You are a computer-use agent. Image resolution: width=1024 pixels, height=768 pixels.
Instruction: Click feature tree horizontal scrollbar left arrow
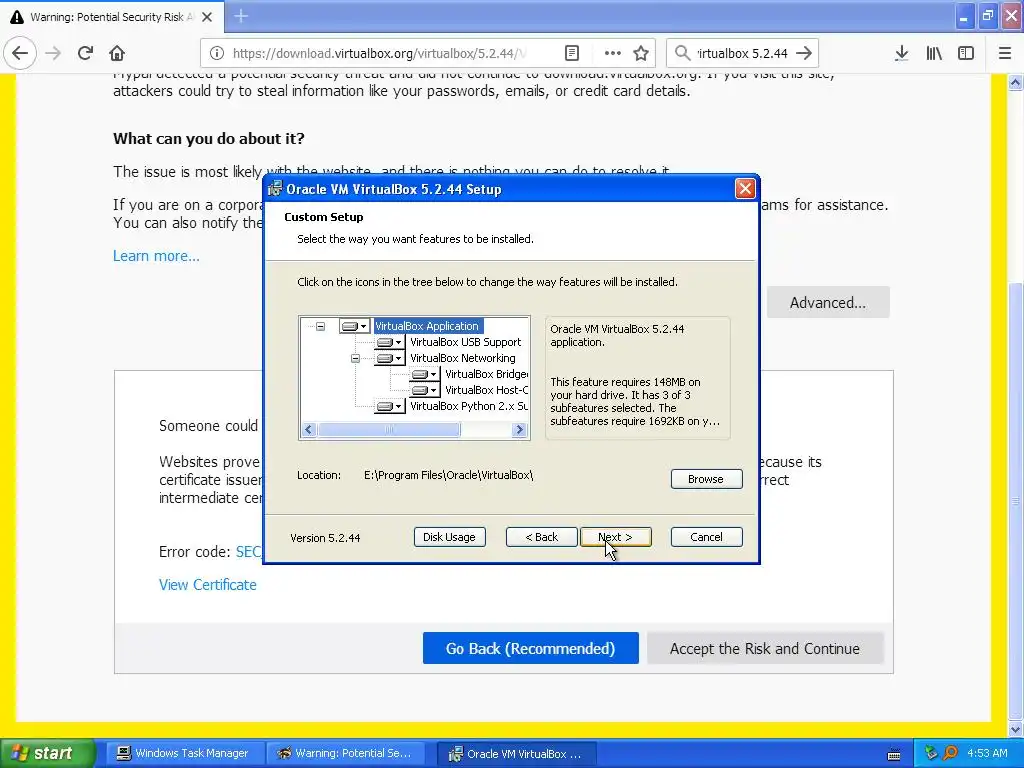(x=310, y=429)
